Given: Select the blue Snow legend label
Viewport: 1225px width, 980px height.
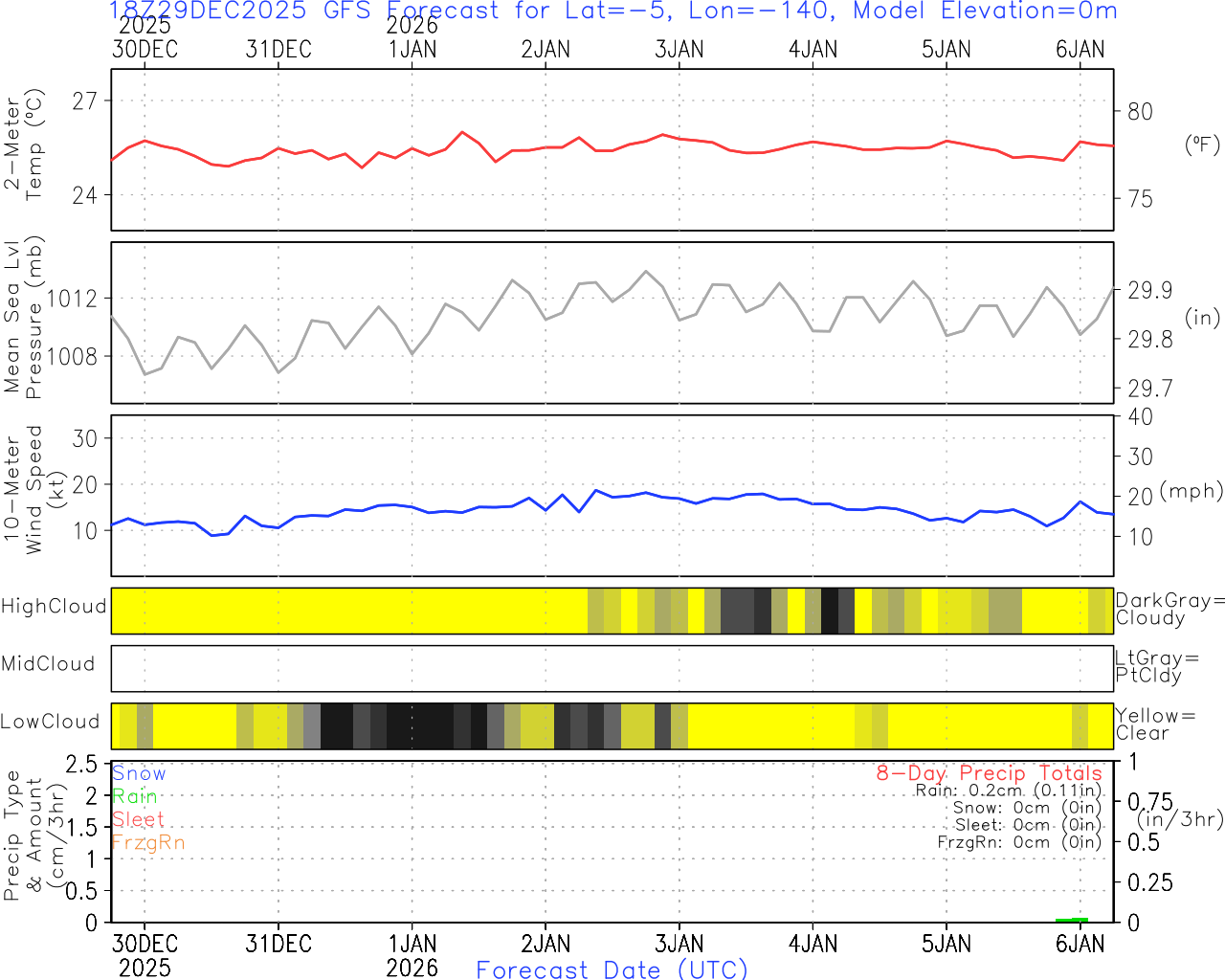Looking at the screenshot, I should (x=139, y=773).
